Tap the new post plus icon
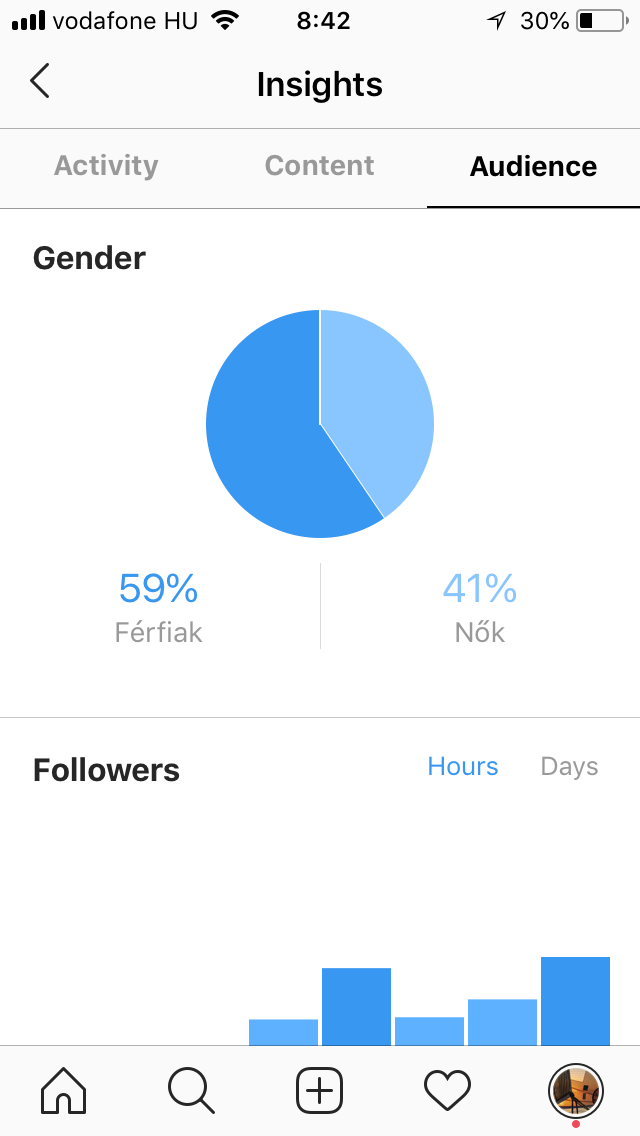 click(319, 1092)
